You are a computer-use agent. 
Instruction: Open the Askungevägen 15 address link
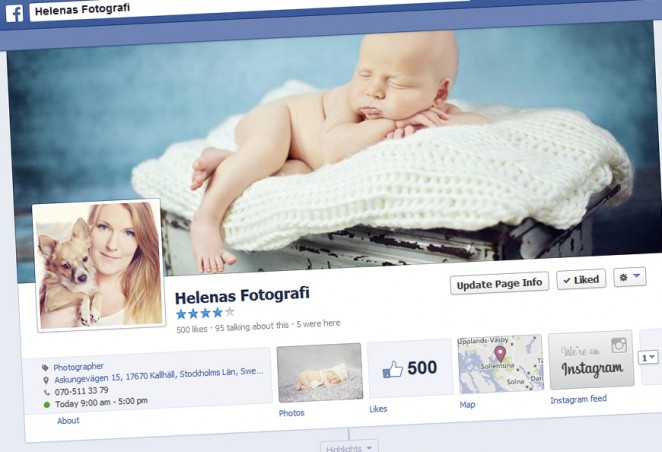pos(159,375)
